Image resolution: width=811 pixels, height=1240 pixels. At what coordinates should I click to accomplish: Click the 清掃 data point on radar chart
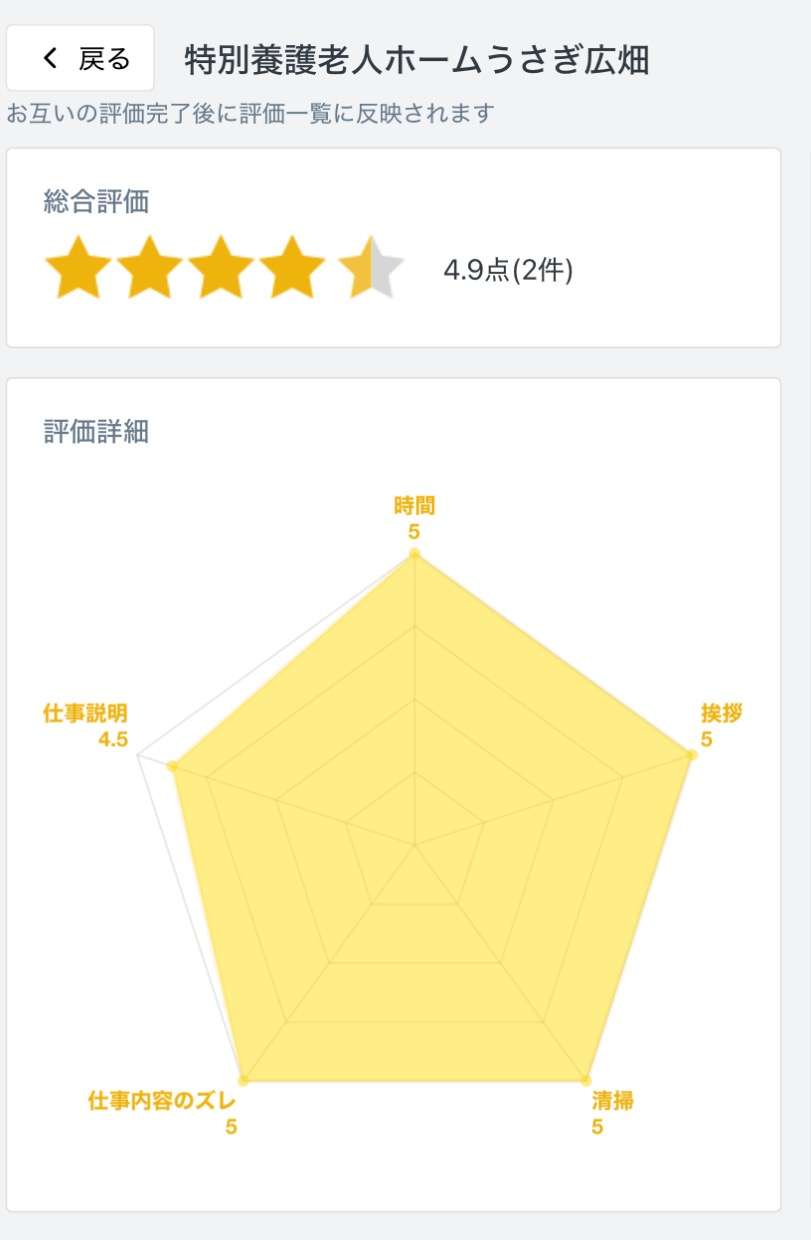[585, 1080]
